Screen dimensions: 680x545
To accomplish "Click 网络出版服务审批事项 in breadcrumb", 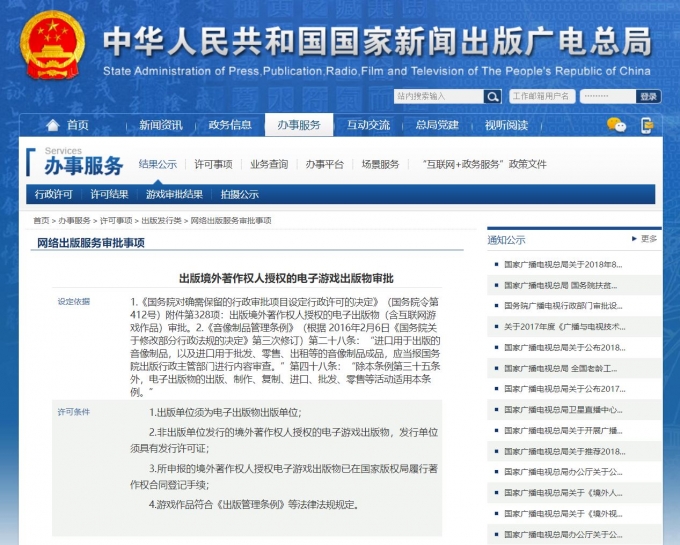I will [x=231, y=221].
